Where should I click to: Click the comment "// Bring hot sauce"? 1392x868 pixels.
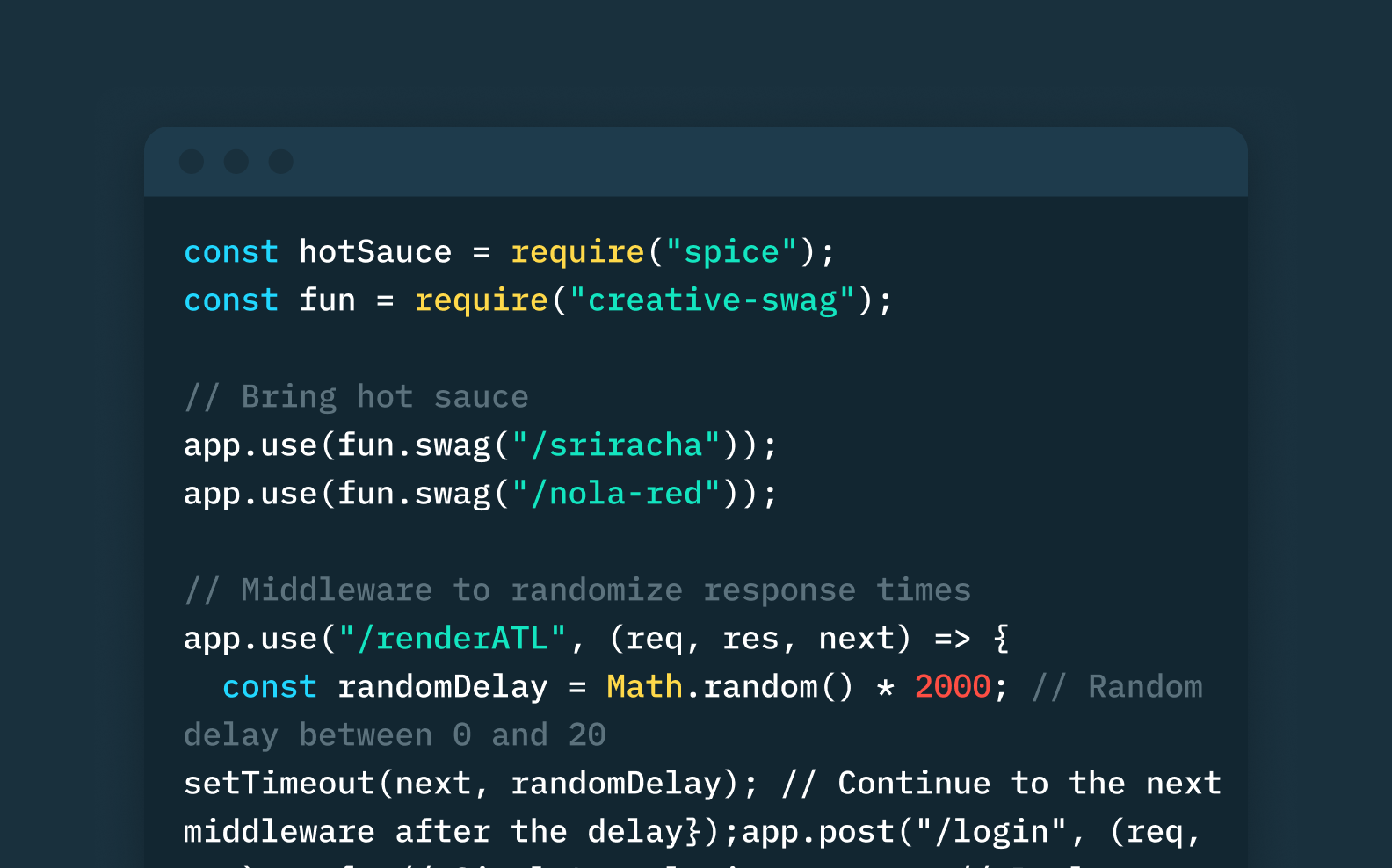point(357,397)
